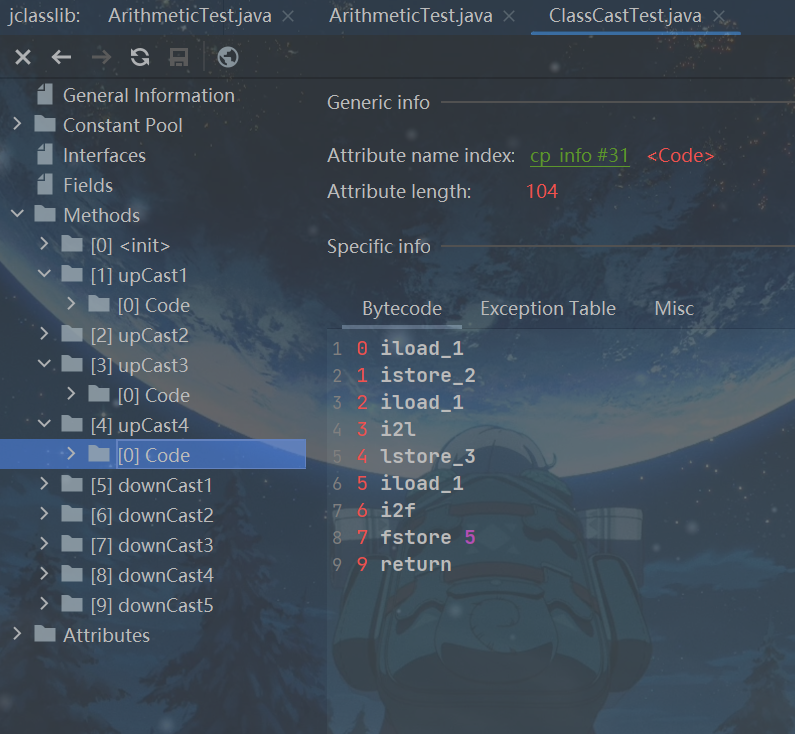Click the forward arrow navigation icon

tap(101, 58)
